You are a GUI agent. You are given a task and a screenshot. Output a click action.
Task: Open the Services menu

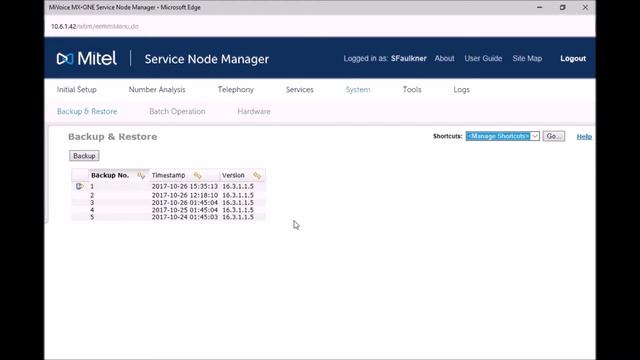(x=300, y=89)
